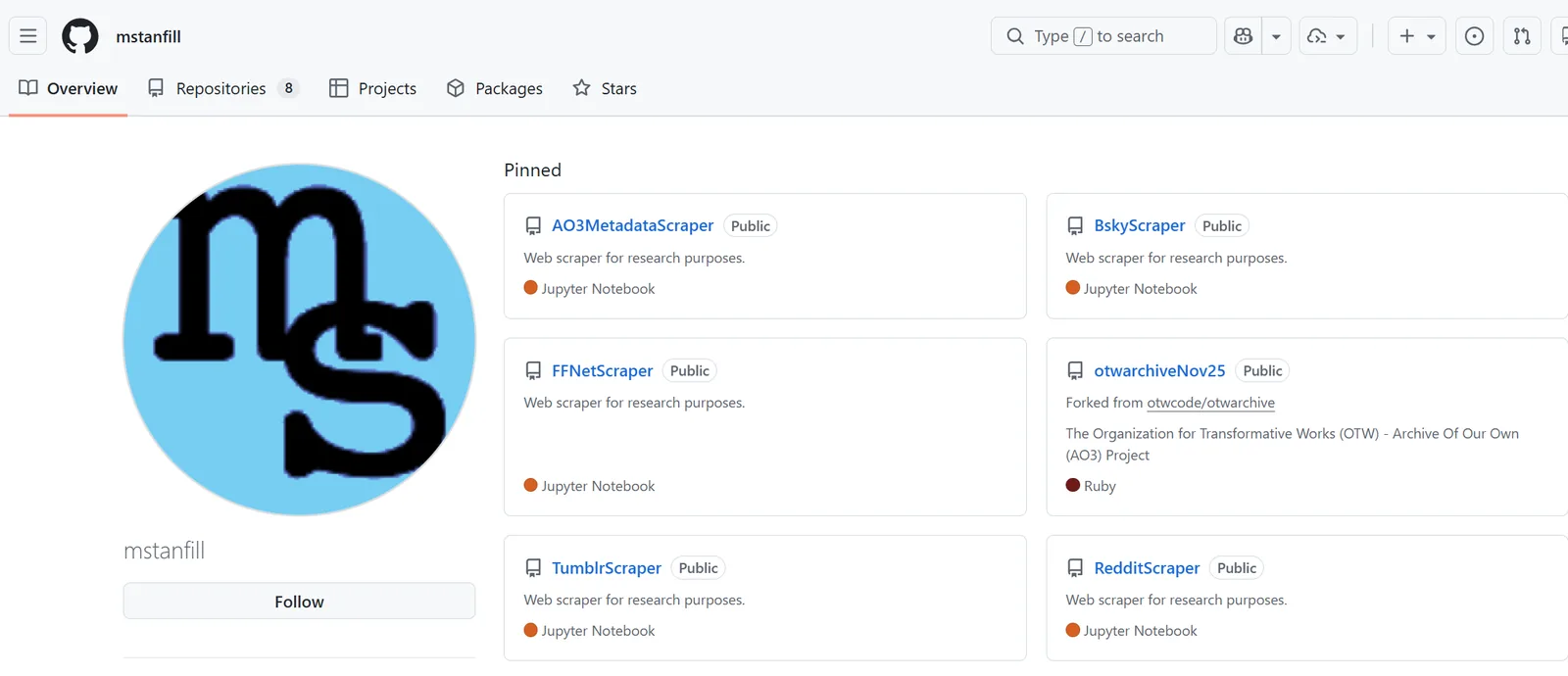Open the TumblrScraper repository
This screenshot has width=1568, height=676.
pyautogui.click(x=607, y=568)
